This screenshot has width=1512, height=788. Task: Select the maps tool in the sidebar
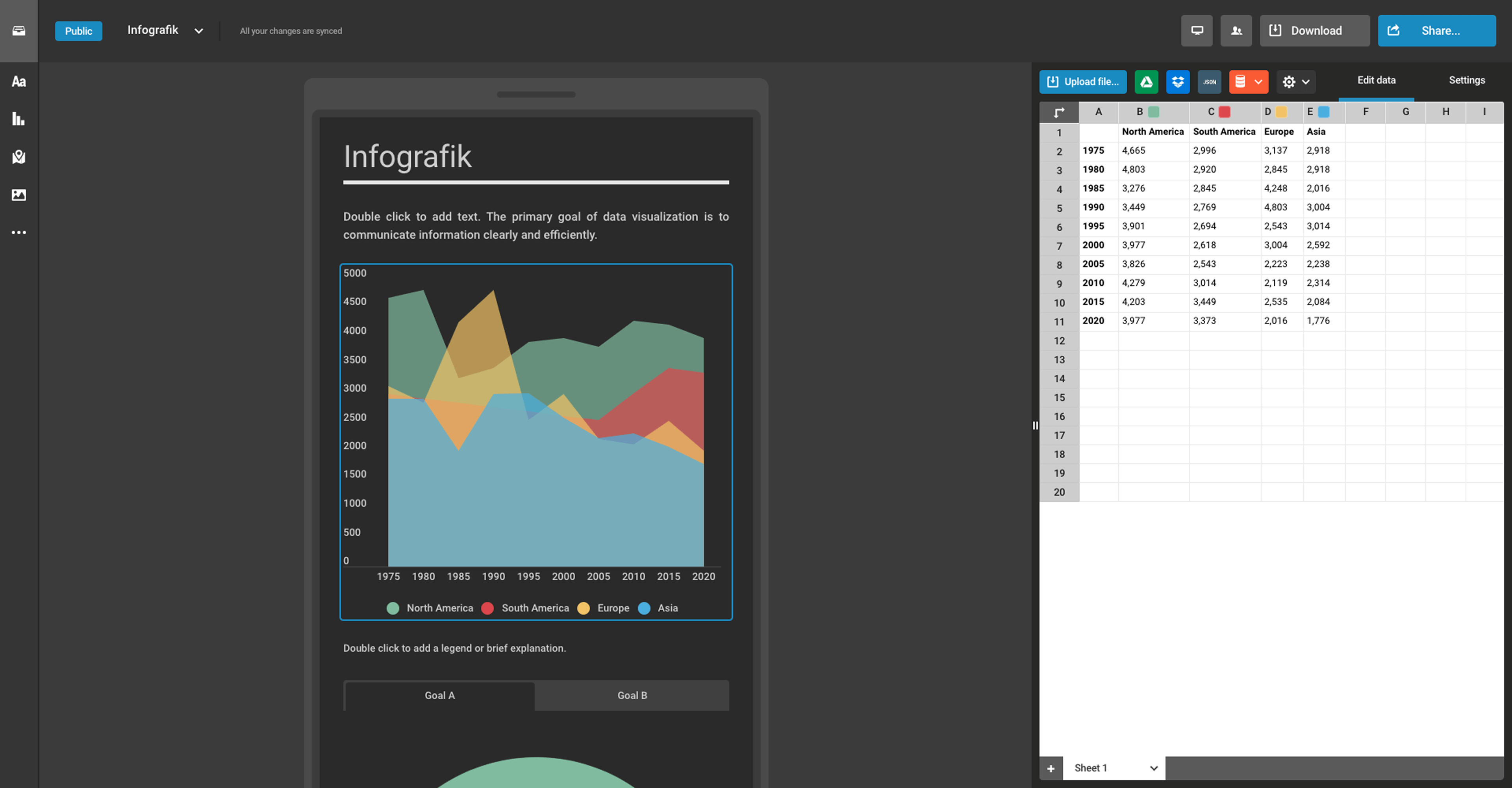(18, 157)
